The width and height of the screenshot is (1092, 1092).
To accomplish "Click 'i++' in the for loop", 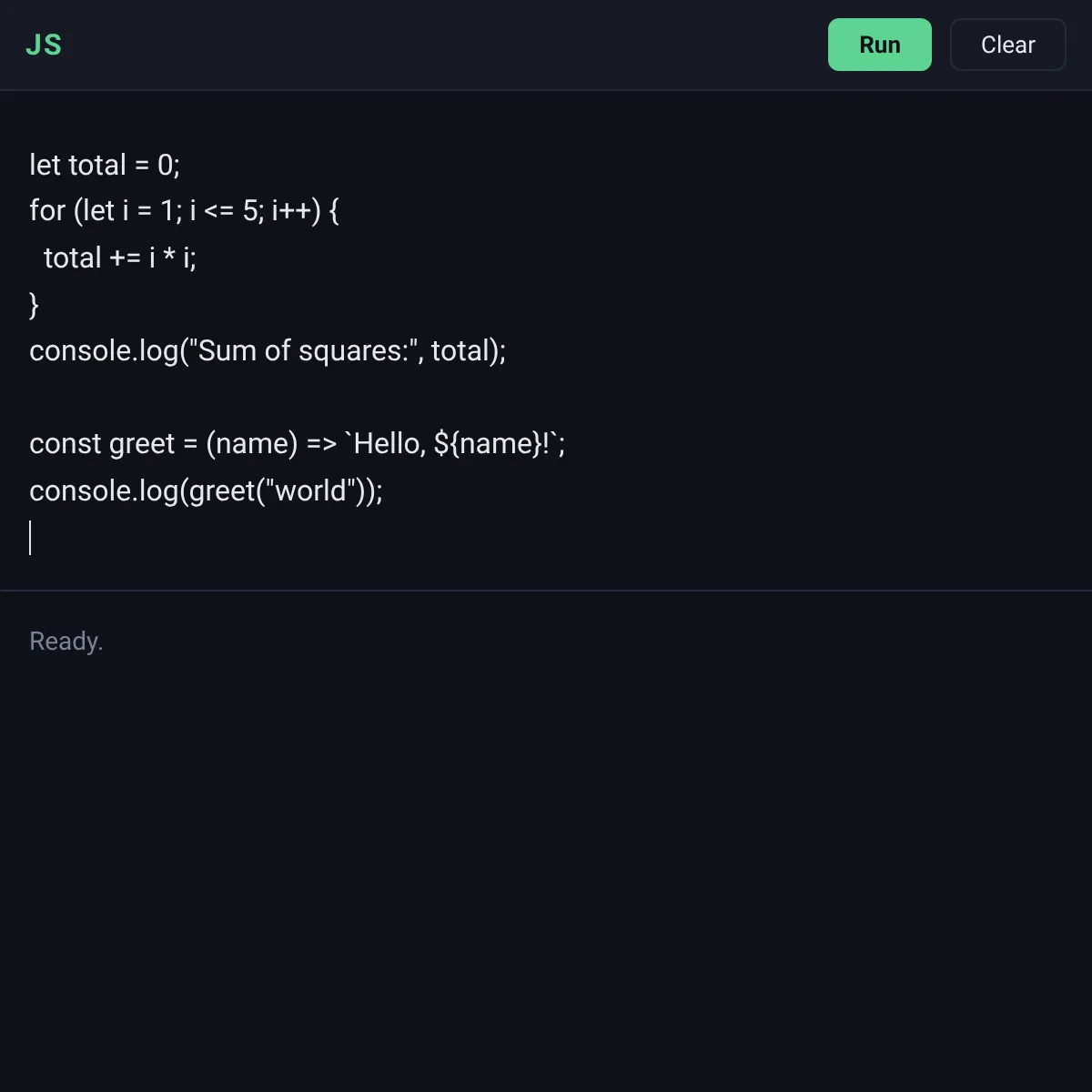I will coord(291,211).
